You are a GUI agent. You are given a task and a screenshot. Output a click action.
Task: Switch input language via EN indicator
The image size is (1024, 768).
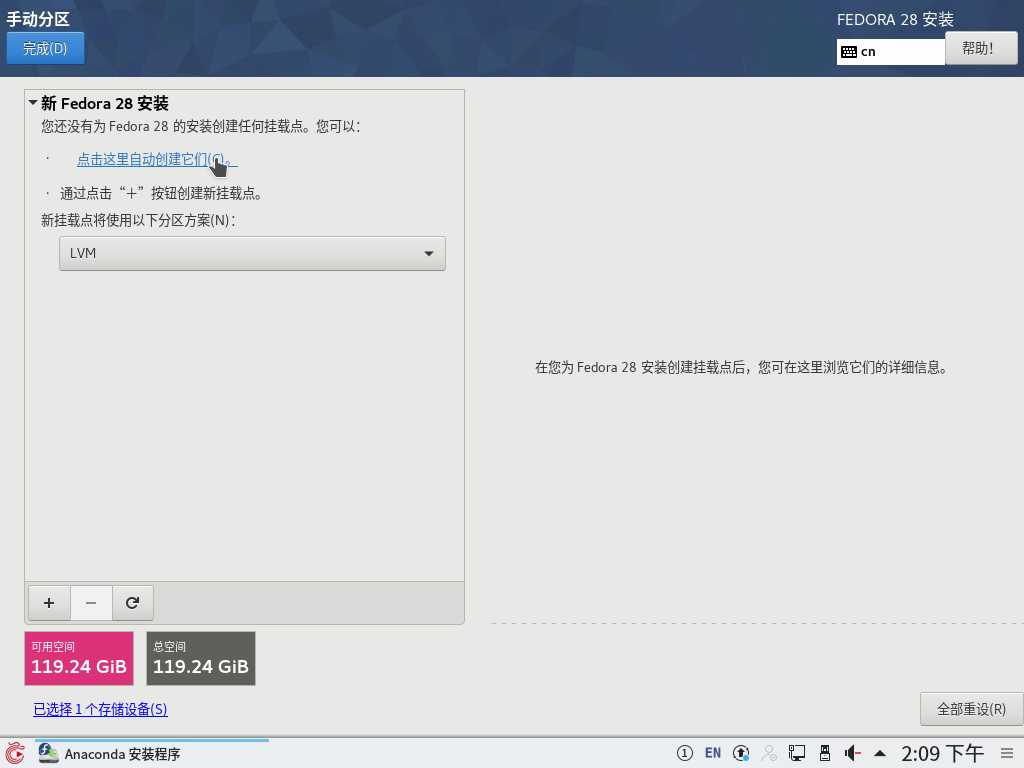click(712, 754)
